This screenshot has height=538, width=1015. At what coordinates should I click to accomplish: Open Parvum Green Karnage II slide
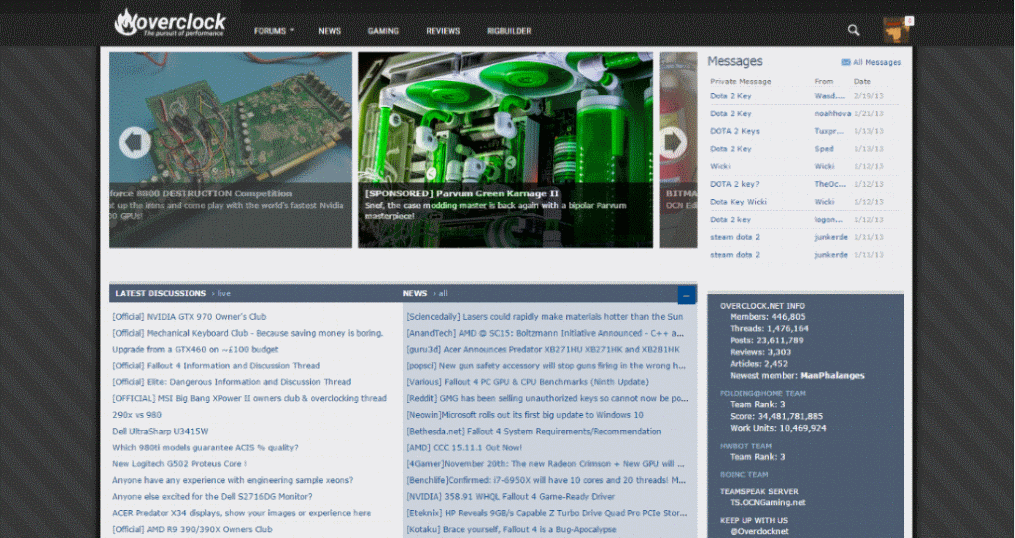click(x=506, y=150)
